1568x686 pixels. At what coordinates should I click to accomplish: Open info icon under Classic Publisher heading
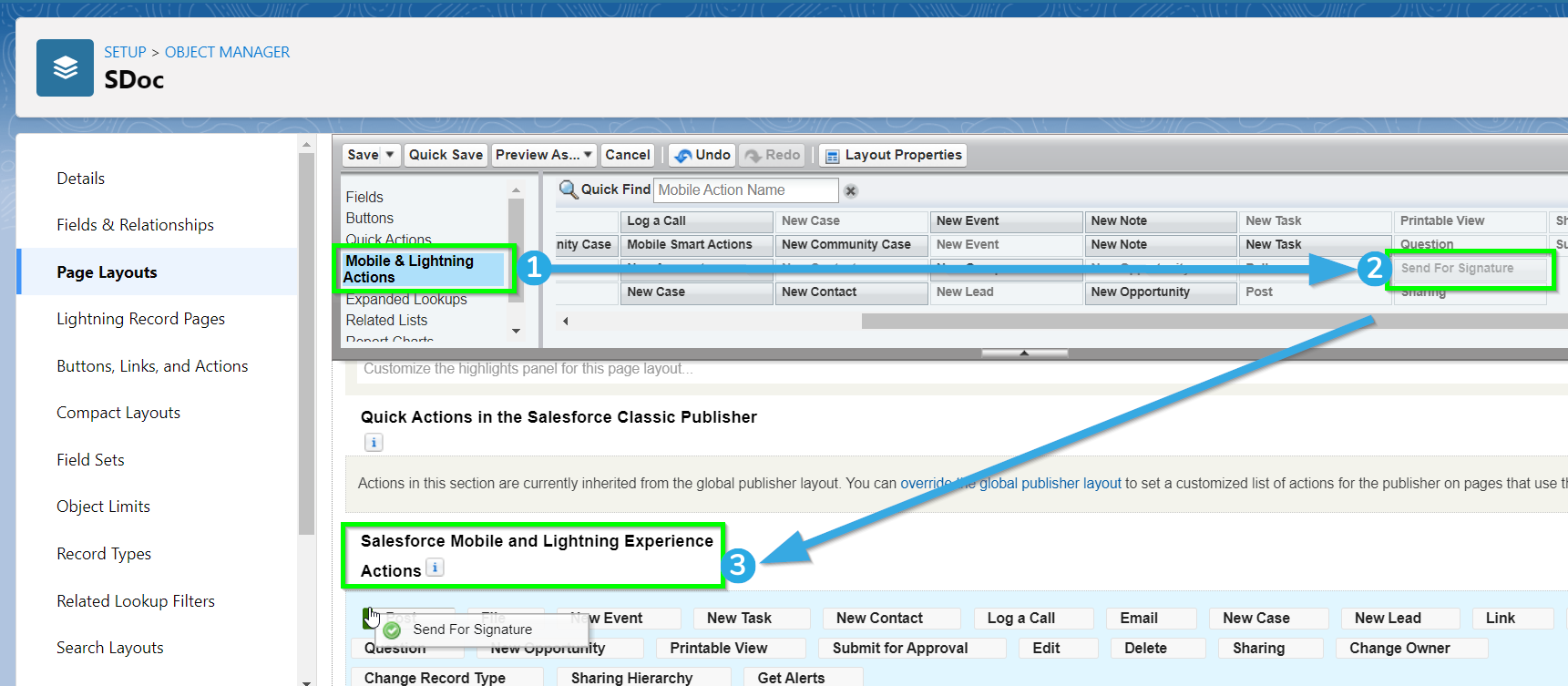374,443
